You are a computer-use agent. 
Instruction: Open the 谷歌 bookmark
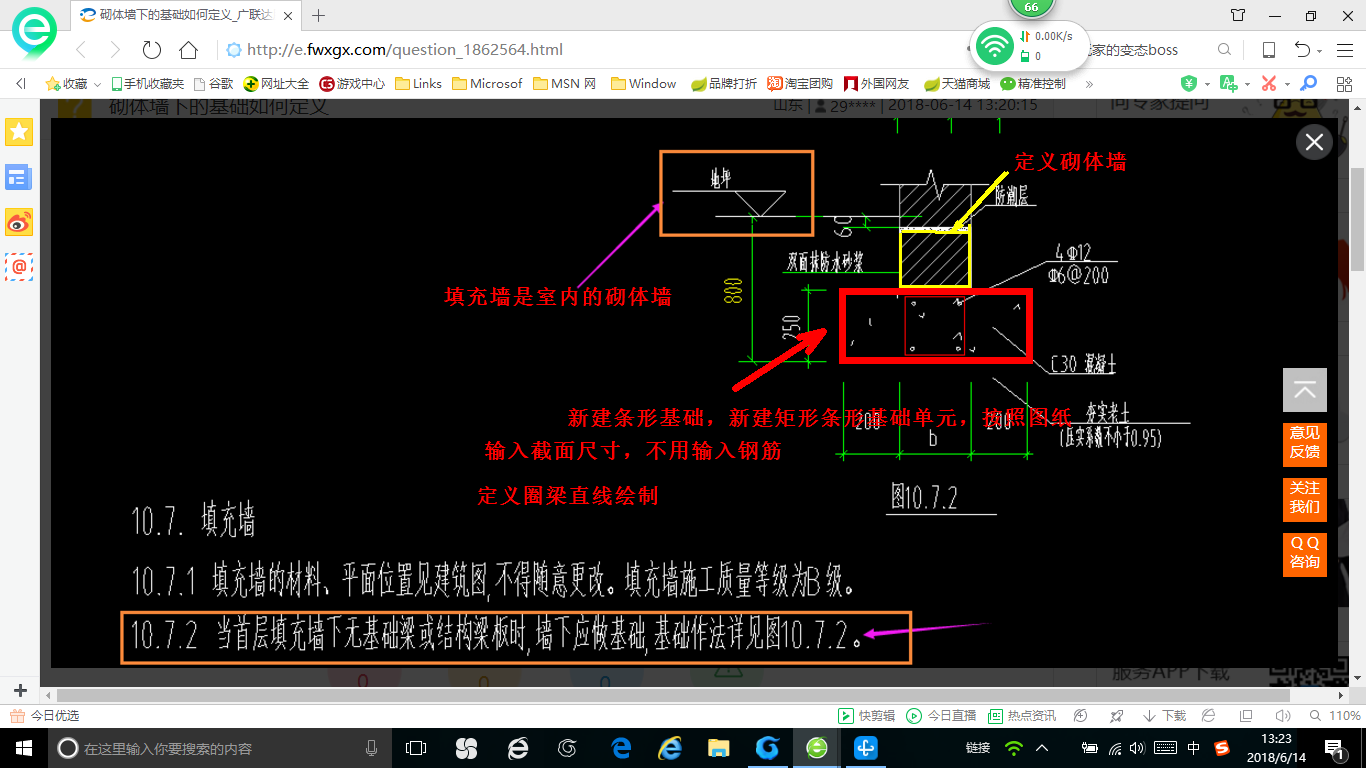click(x=214, y=84)
